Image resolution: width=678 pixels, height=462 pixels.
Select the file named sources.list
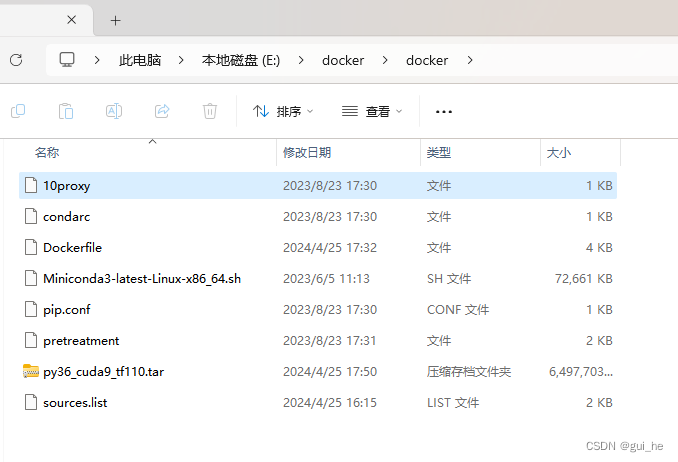pyautogui.click(x=75, y=403)
